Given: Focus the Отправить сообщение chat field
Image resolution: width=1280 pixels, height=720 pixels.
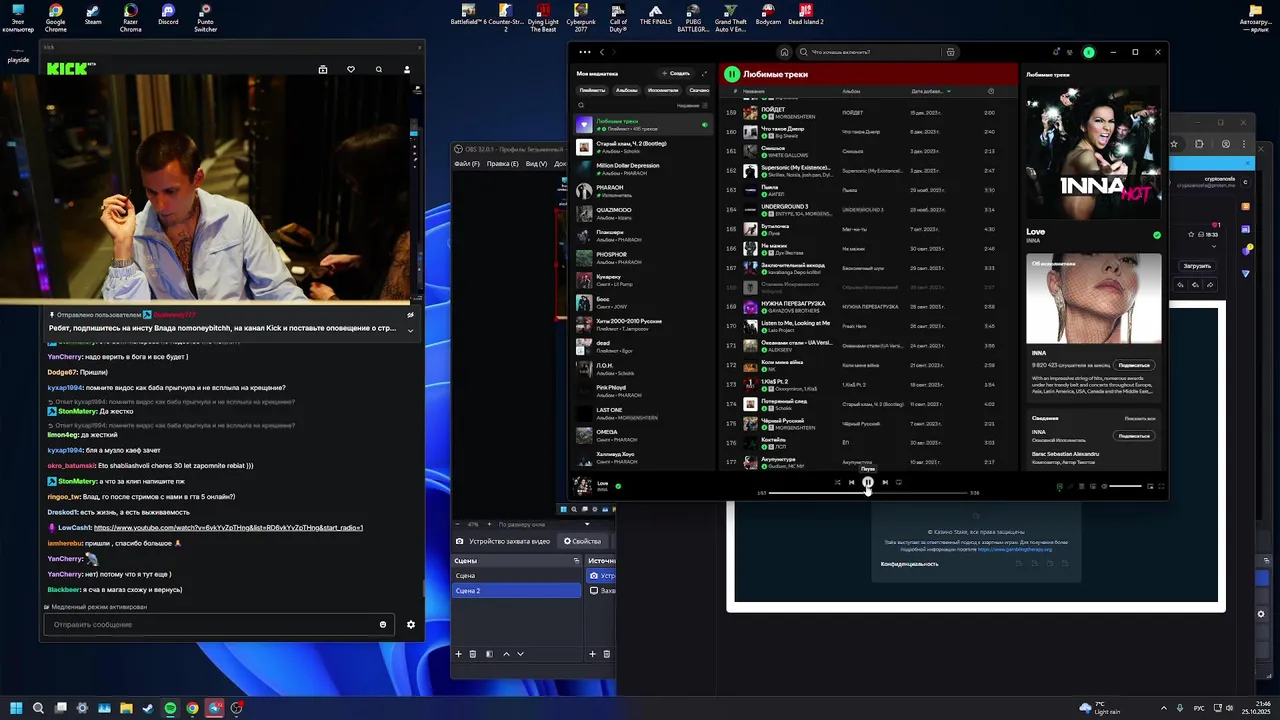Looking at the screenshot, I should point(218,624).
